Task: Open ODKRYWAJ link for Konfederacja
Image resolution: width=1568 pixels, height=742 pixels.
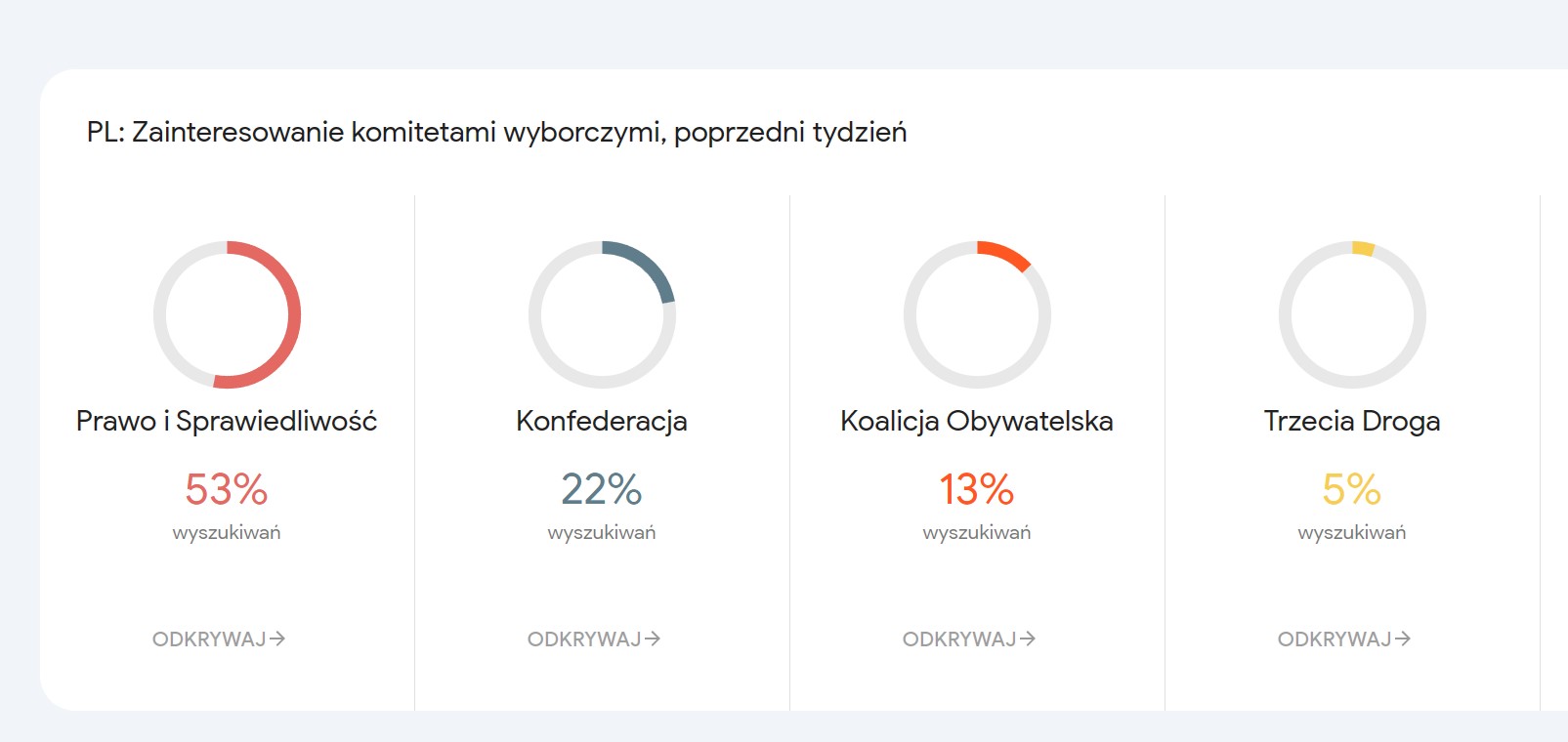Action: pos(594,639)
